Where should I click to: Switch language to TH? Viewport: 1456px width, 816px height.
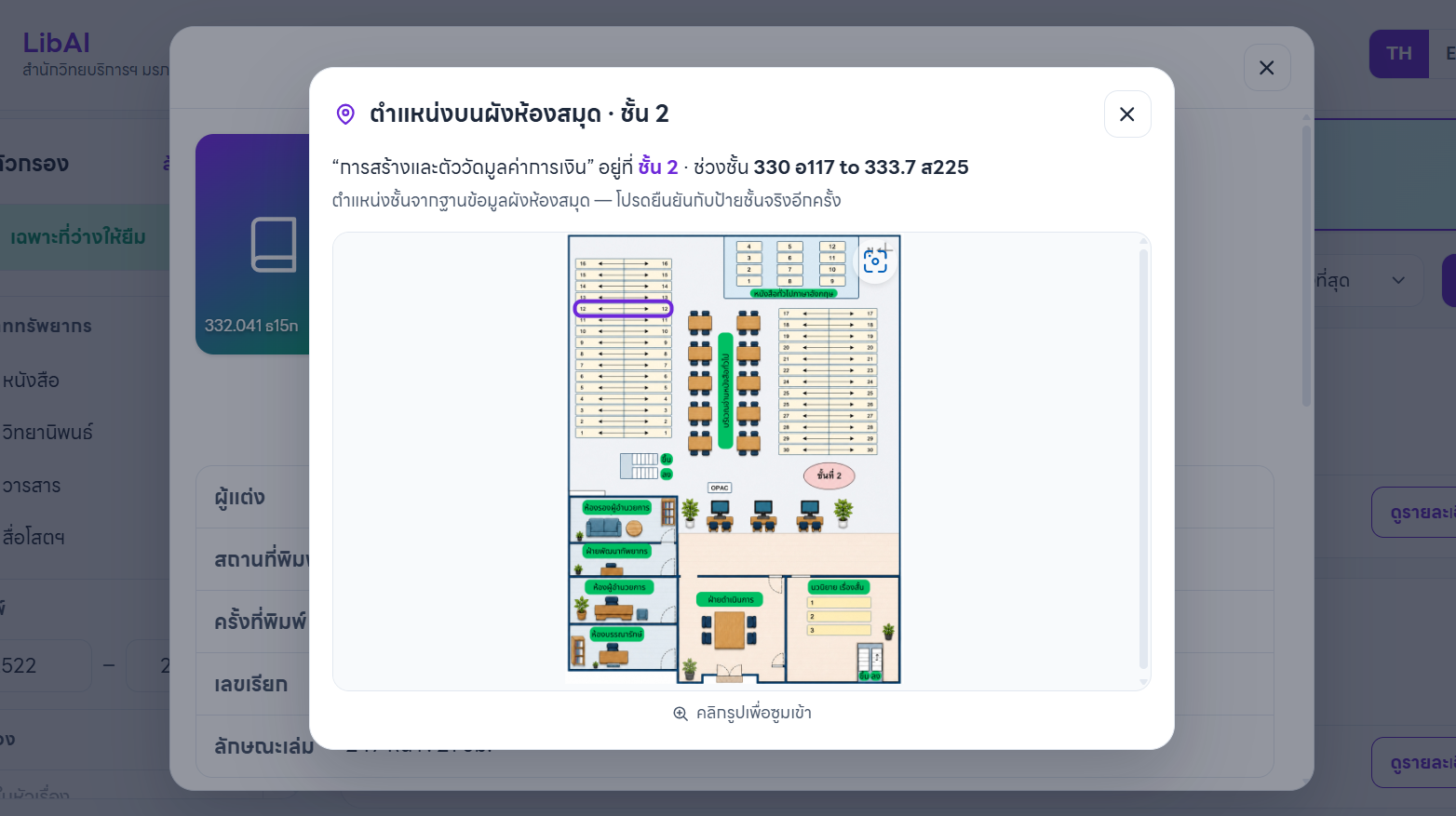[x=1398, y=54]
